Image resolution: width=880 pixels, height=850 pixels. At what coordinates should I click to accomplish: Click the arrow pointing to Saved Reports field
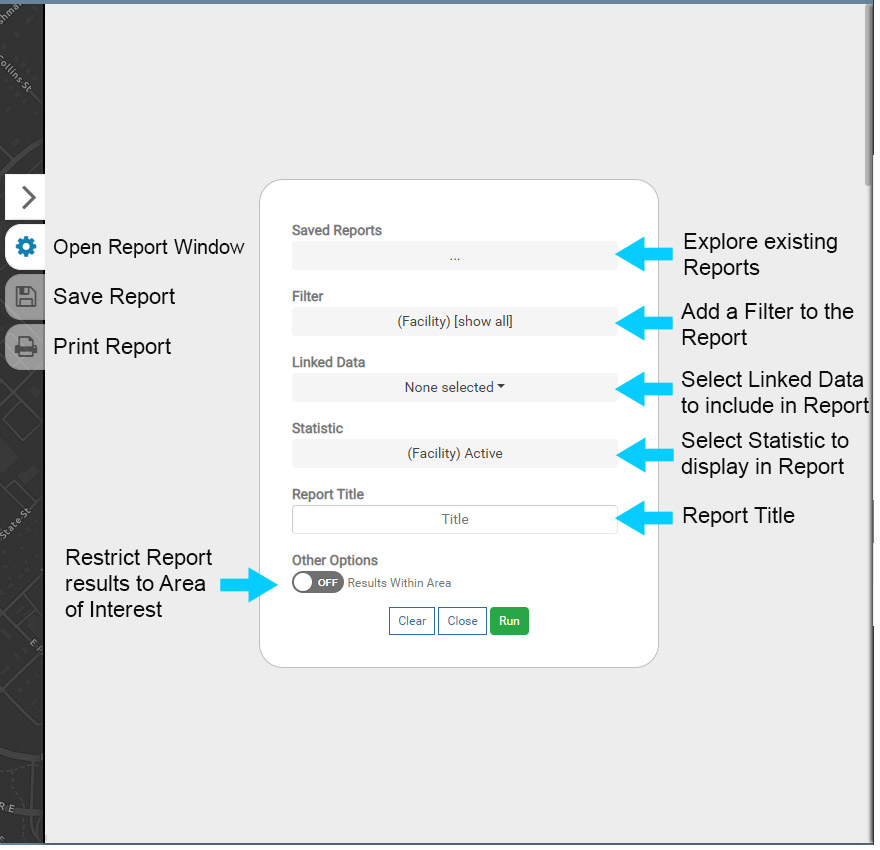tap(644, 255)
